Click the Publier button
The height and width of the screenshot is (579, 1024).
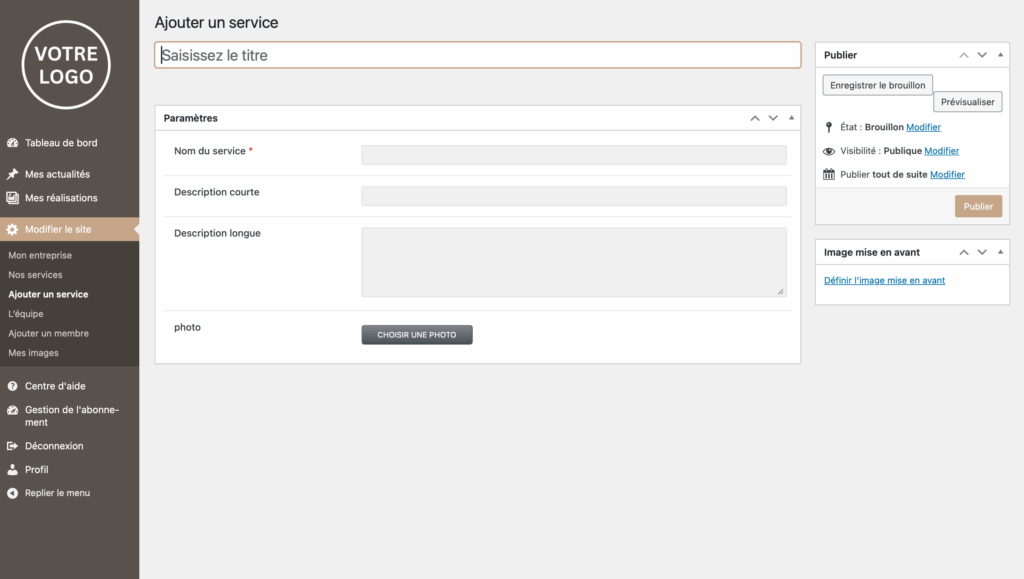pyautogui.click(x=978, y=206)
